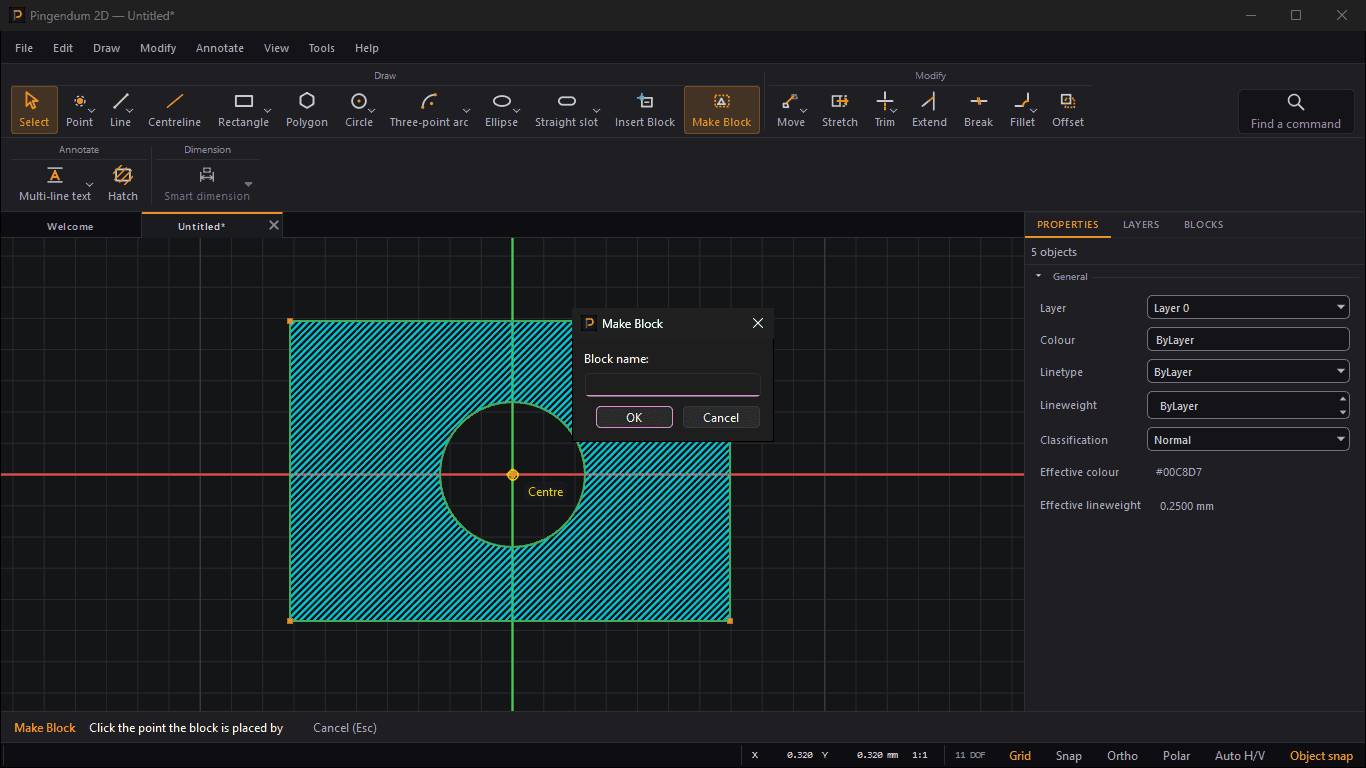1366x768 pixels.
Task: Open the Layer dropdown
Action: coord(1248,308)
